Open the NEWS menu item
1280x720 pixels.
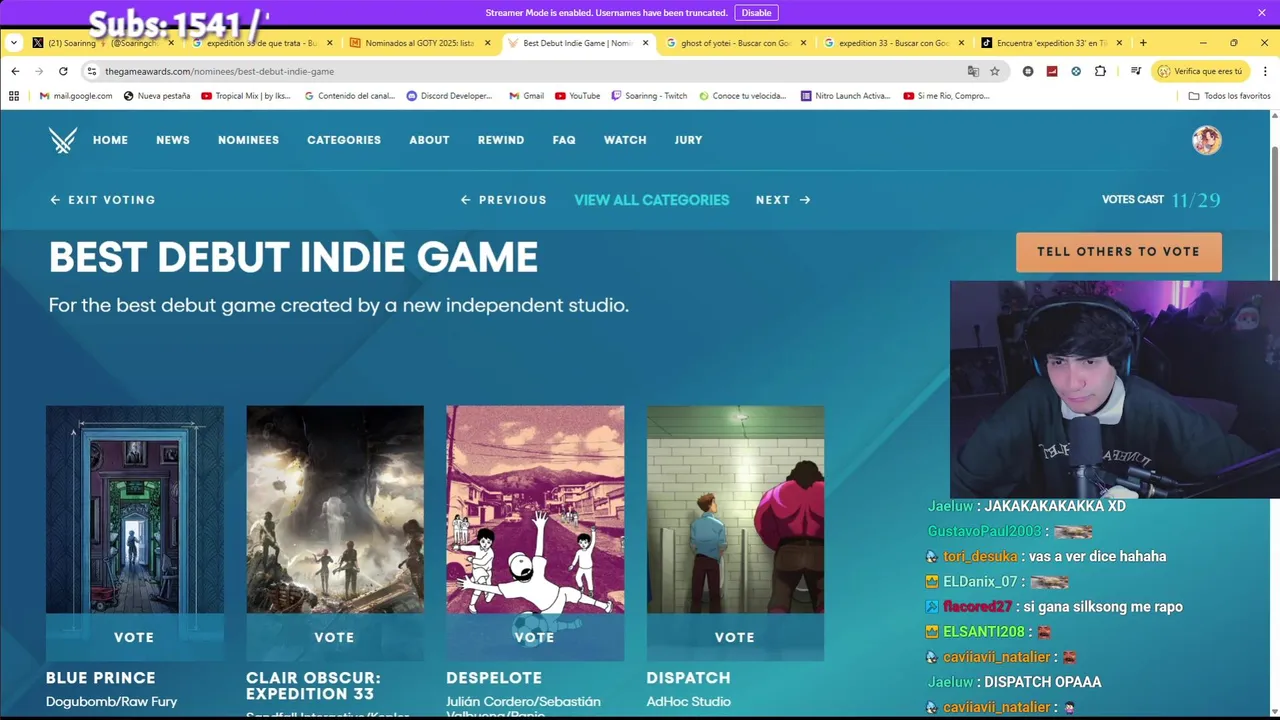(x=173, y=140)
